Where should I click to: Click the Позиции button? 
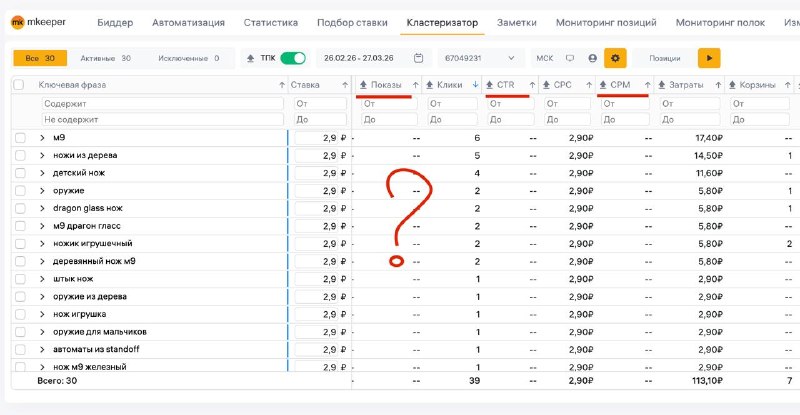coord(665,58)
